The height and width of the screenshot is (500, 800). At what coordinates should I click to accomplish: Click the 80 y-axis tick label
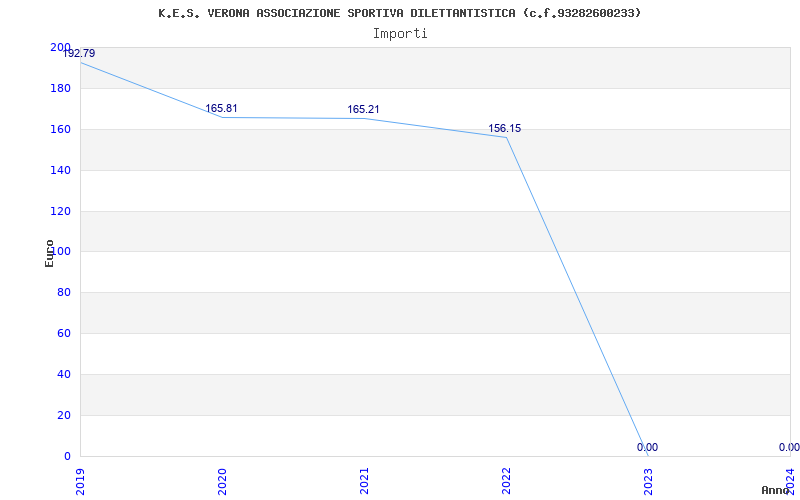pos(64,292)
